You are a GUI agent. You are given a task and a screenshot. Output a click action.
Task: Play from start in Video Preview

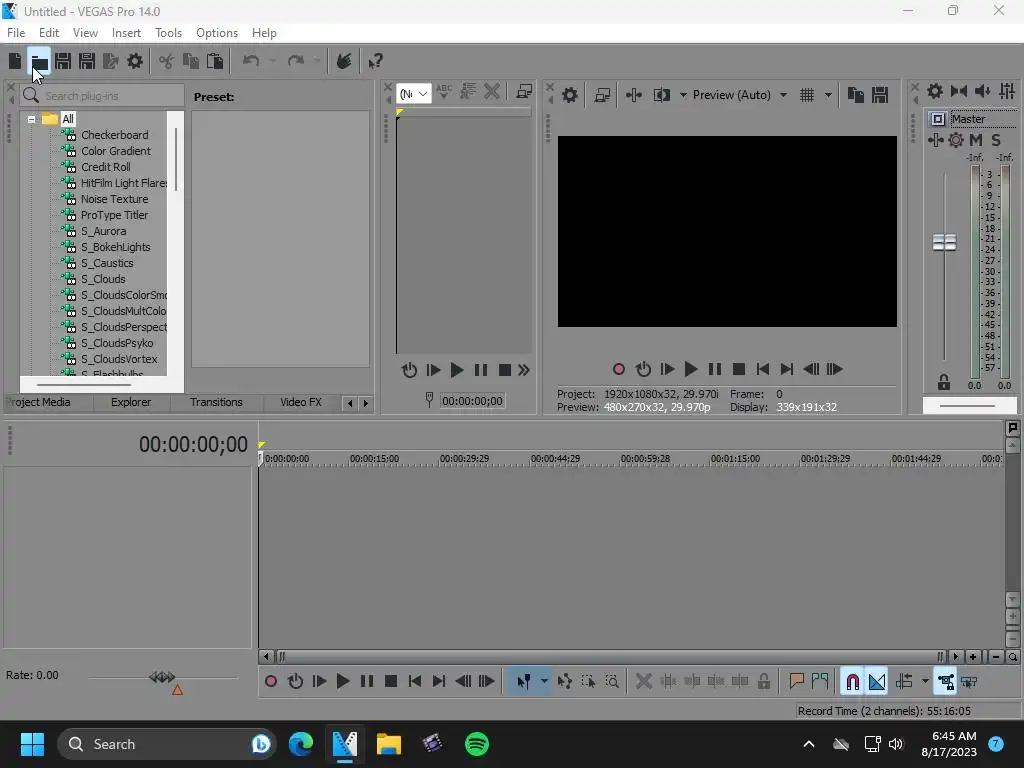[x=667, y=370]
